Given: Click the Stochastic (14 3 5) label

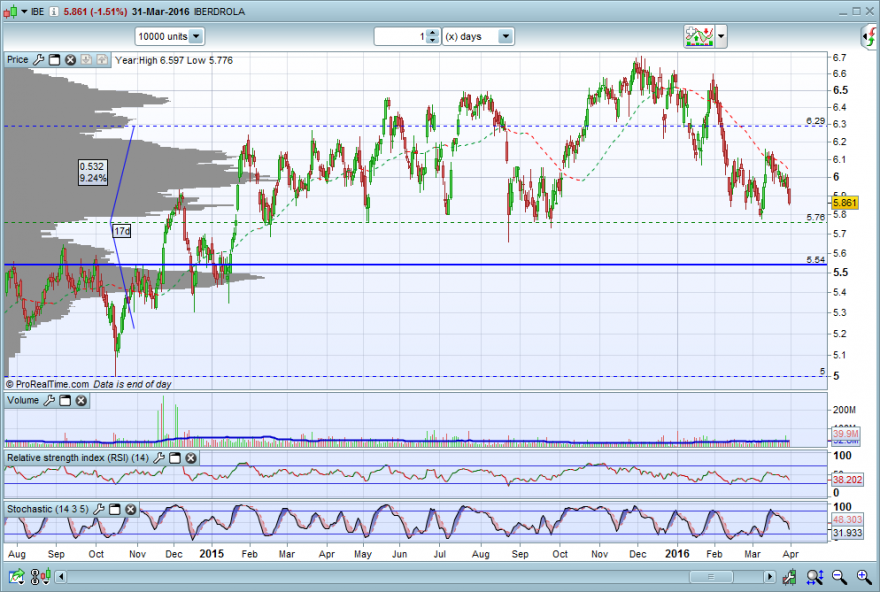Looking at the screenshot, I should [x=48, y=509].
